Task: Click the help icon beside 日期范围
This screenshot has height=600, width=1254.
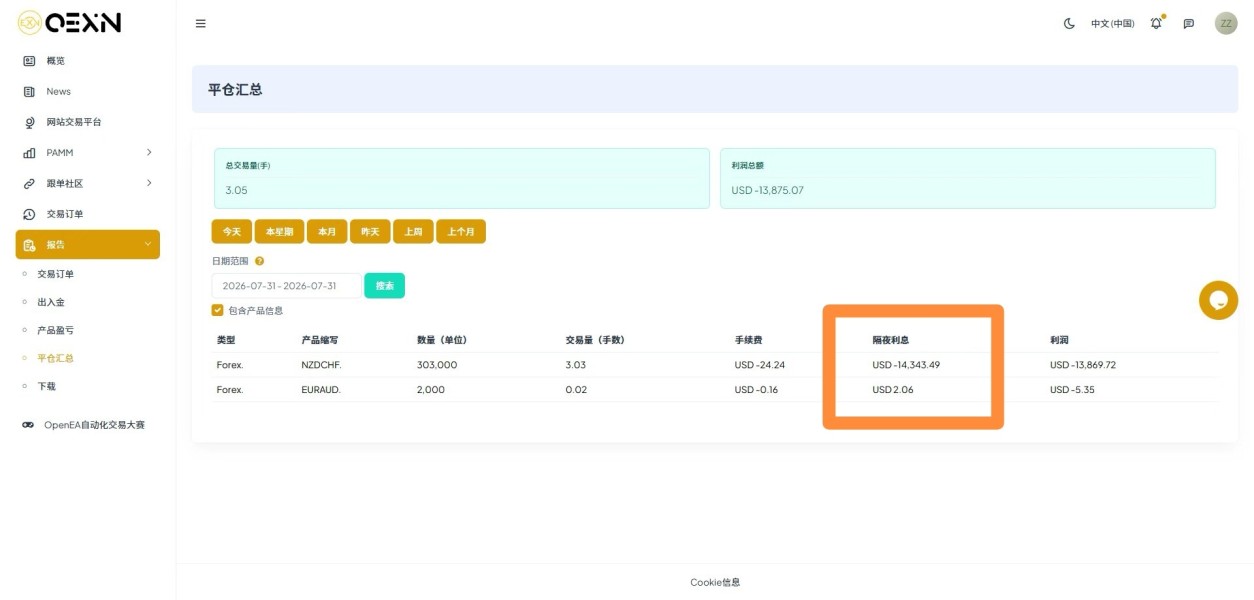Action: pos(259,261)
